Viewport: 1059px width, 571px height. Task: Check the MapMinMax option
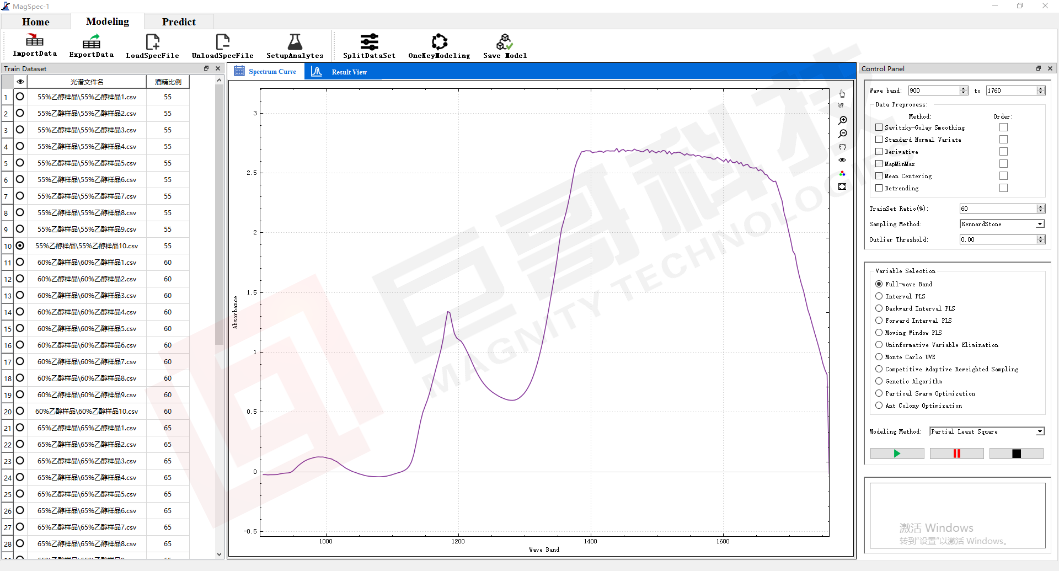coord(879,164)
